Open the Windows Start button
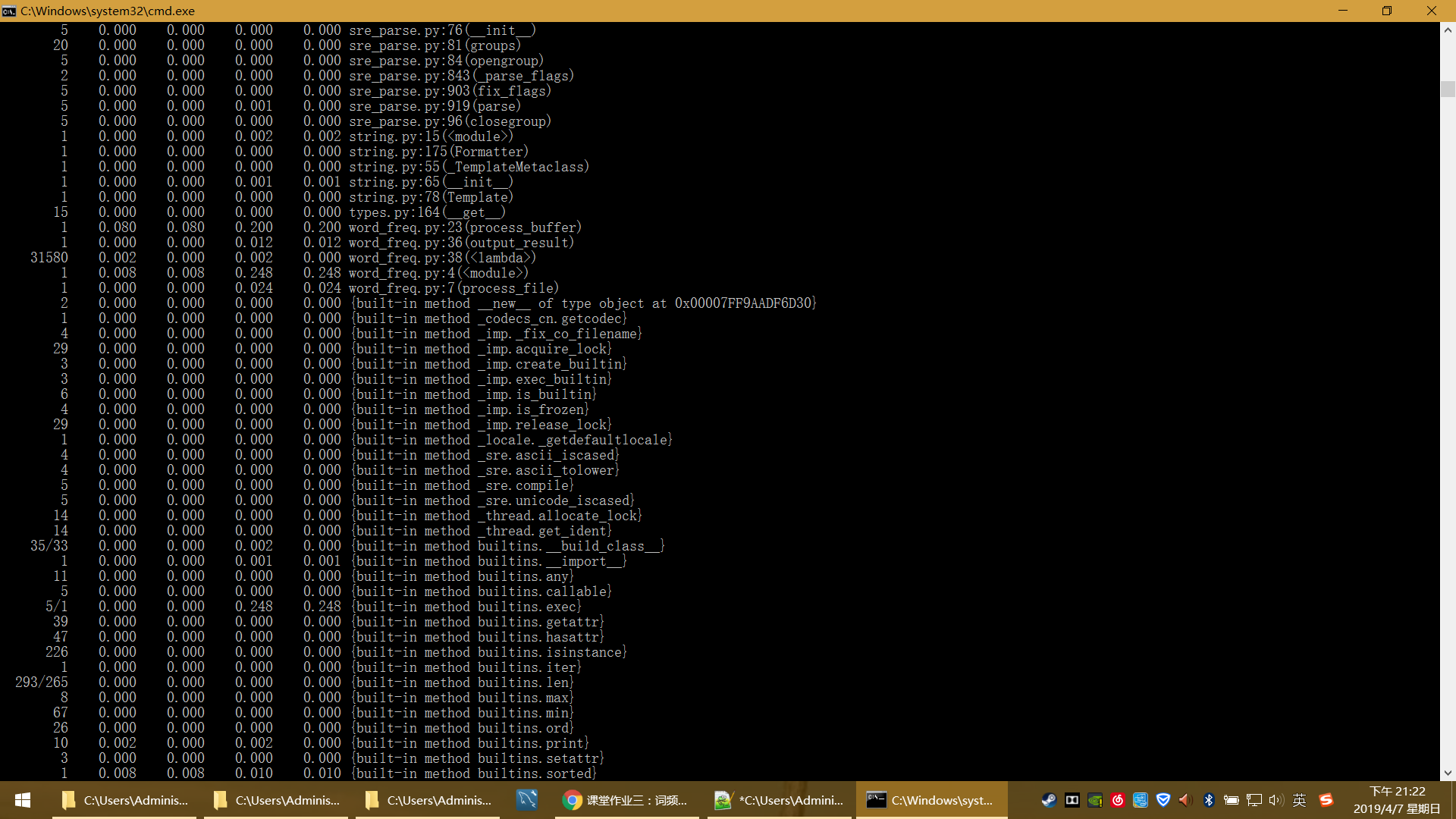 coord(23,800)
